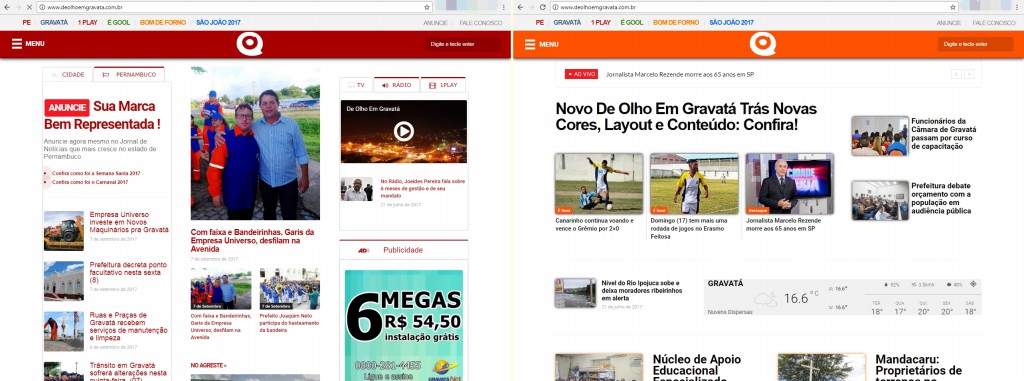Screen dimensions: 1024x381
Task: Click right window address bar
Action: click(754, 7)
